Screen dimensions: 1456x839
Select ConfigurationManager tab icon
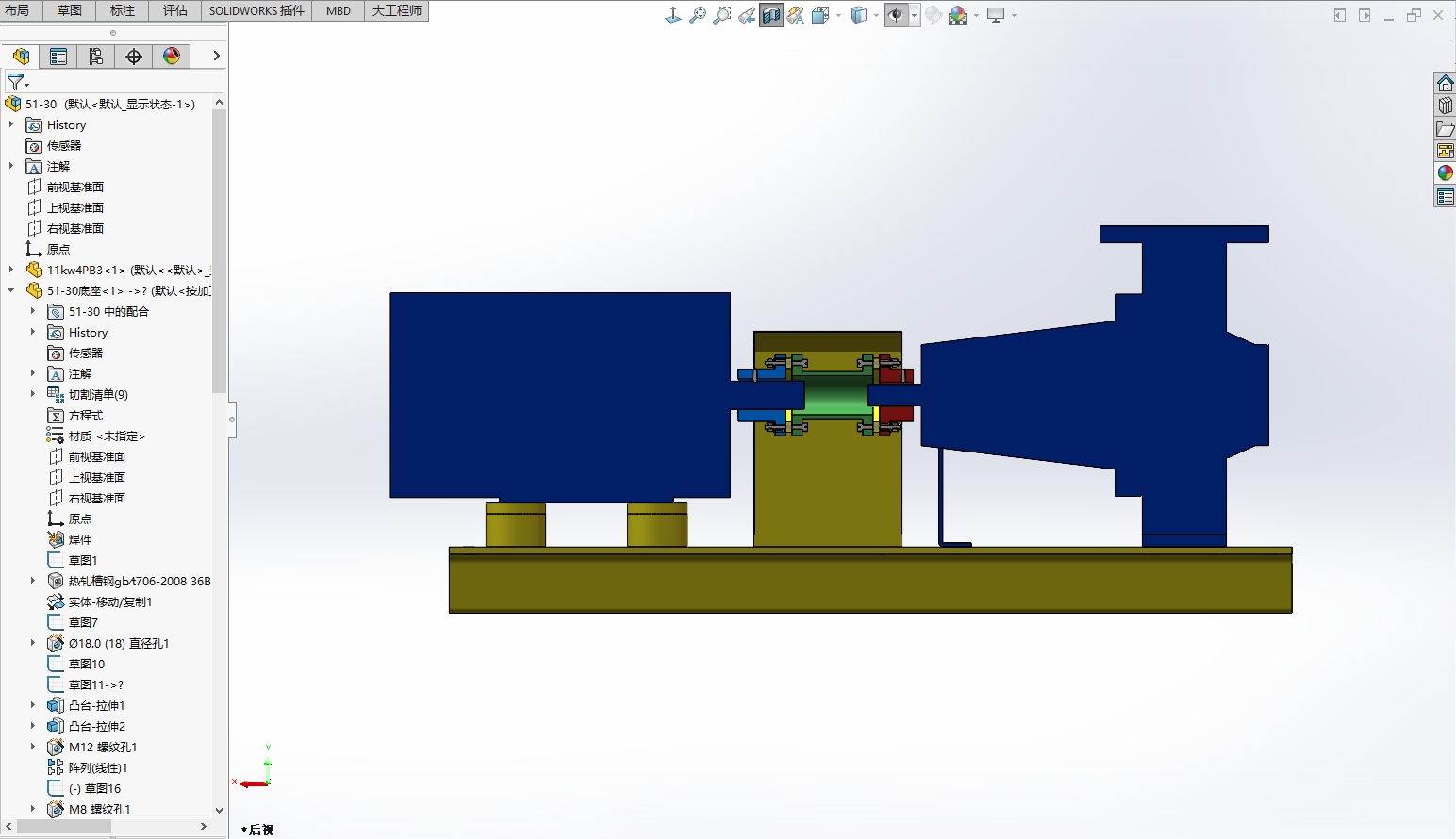96,57
